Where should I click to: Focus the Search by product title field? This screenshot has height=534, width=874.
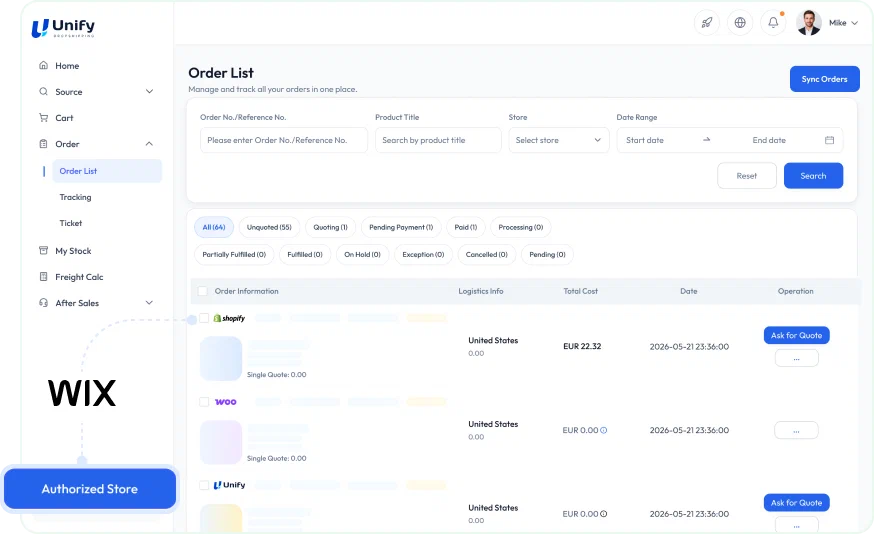(438, 140)
